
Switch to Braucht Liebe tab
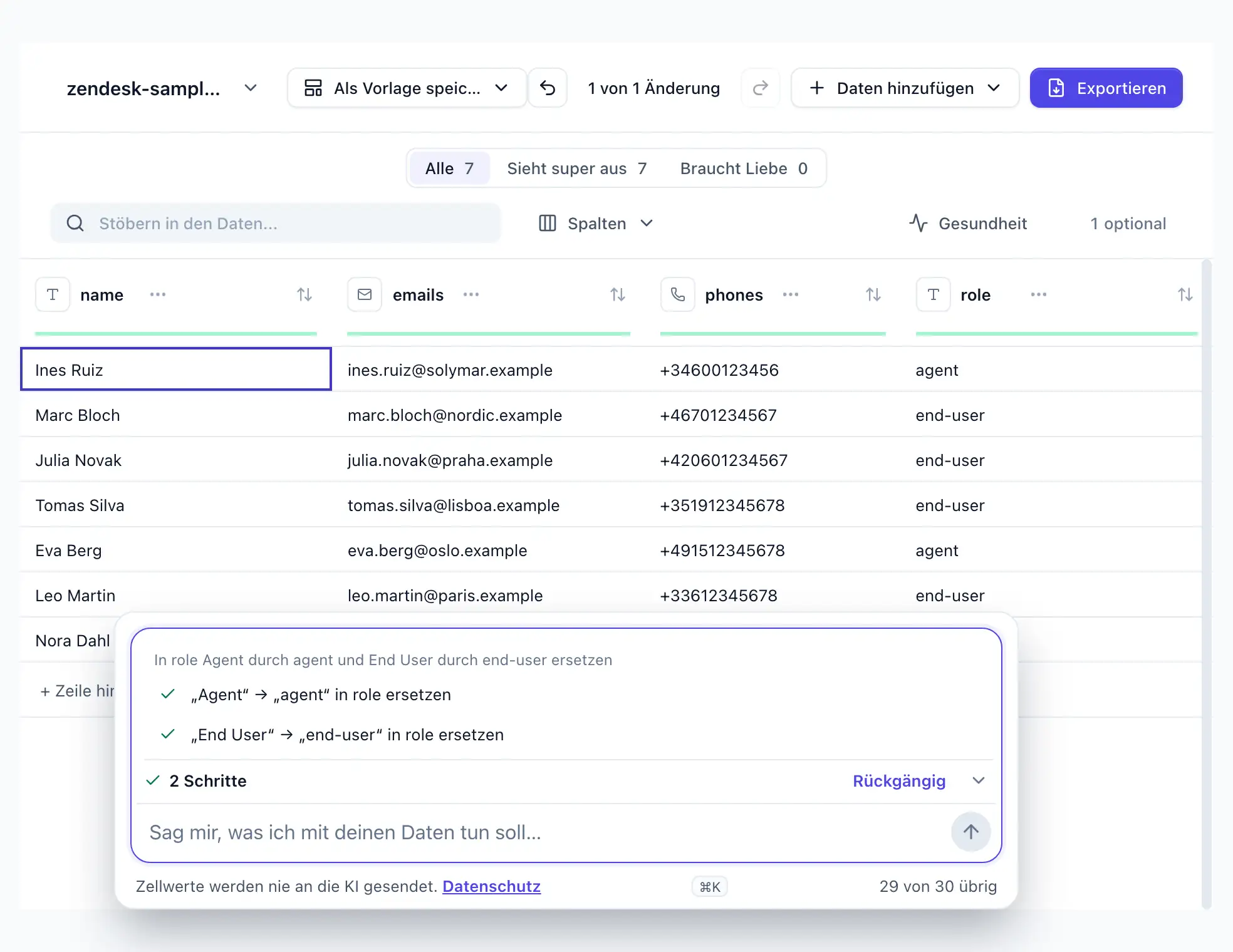click(x=744, y=168)
